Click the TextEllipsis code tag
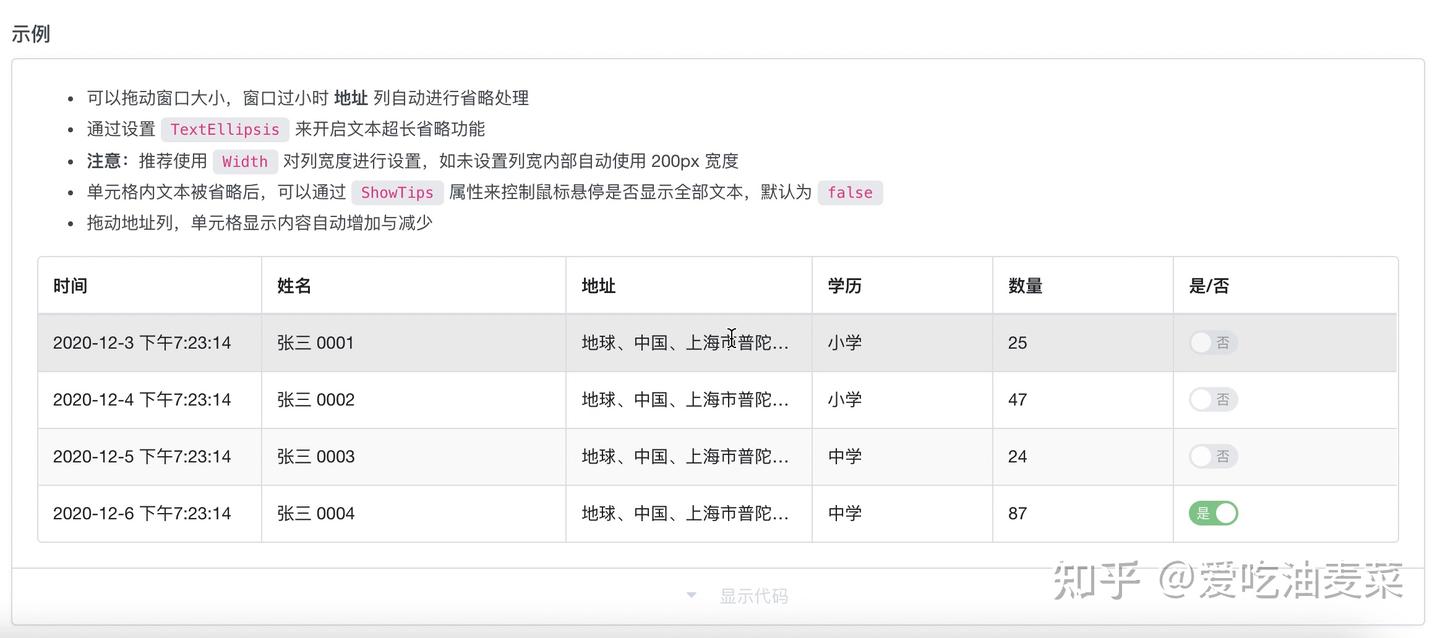Image resolution: width=1440 pixels, height=638 pixels. coord(225,130)
